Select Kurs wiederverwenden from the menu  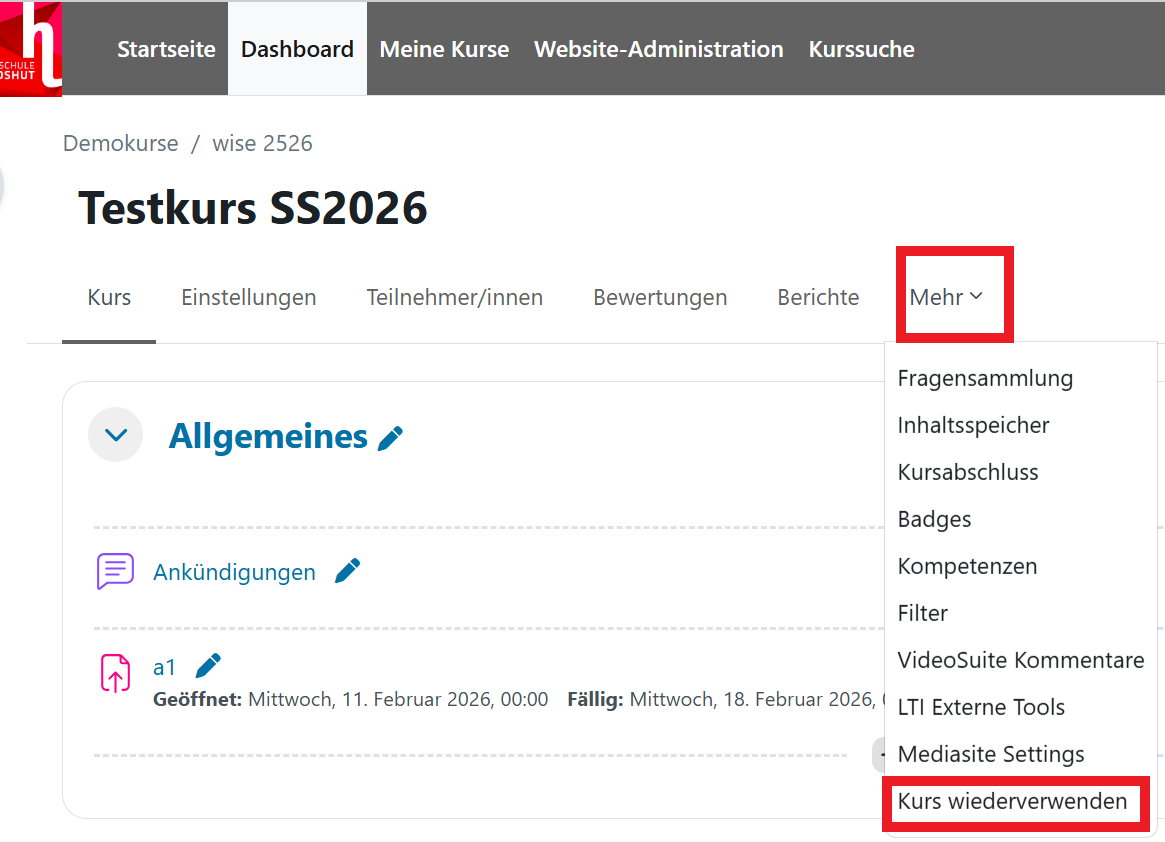[x=1015, y=801]
